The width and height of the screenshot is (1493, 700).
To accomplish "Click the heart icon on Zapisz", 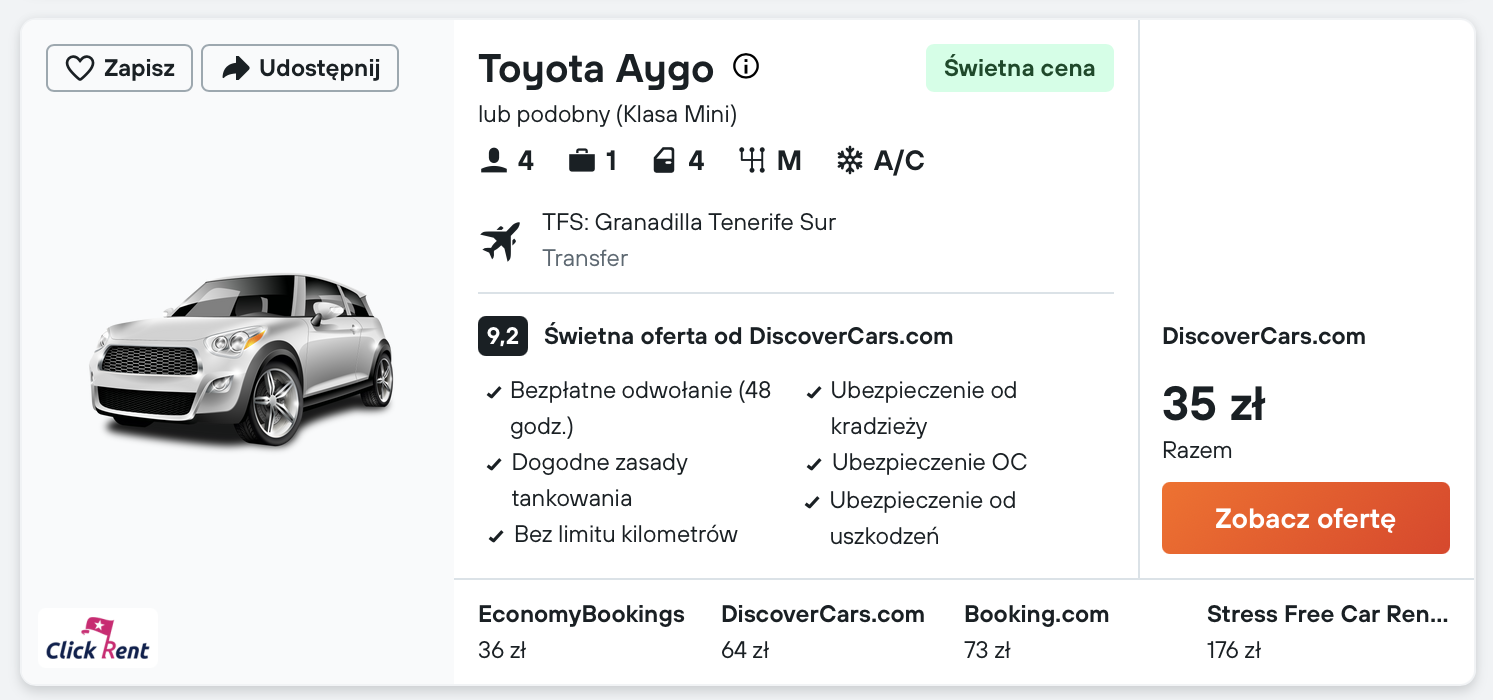I will coord(79,68).
